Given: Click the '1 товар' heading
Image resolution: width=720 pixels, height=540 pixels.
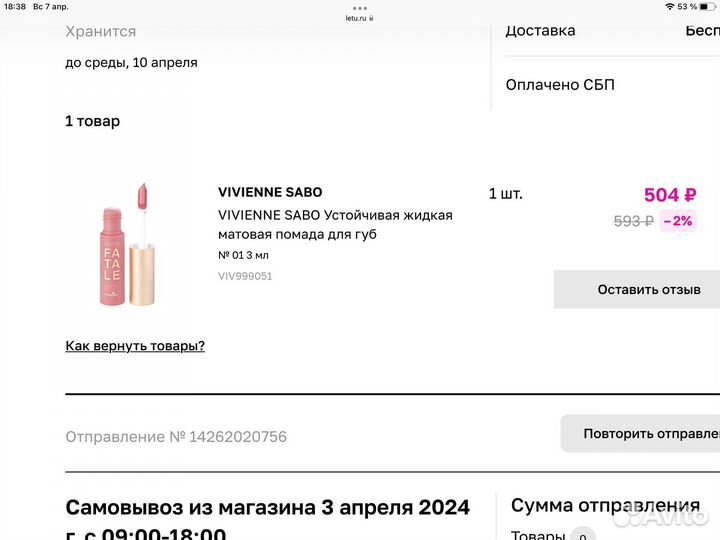Looking at the screenshot, I should 93,121.
